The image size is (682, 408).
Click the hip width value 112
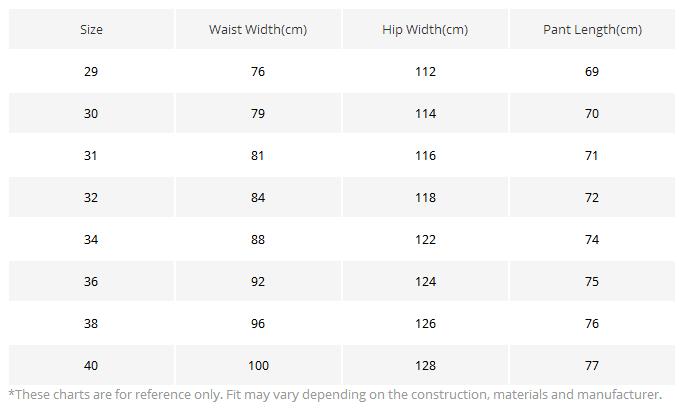click(425, 72)
